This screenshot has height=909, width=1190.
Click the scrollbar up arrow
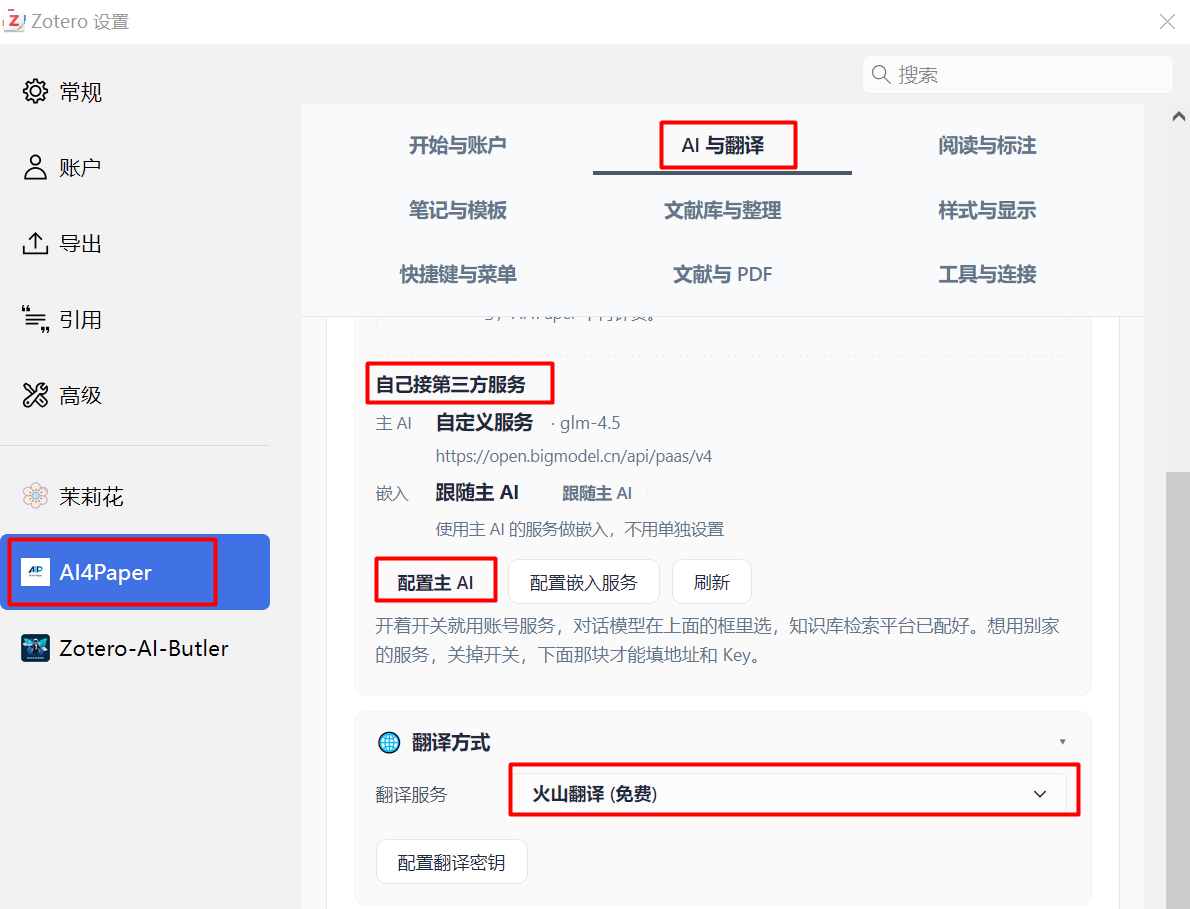pyautogui.click(x=1178, y=116)
